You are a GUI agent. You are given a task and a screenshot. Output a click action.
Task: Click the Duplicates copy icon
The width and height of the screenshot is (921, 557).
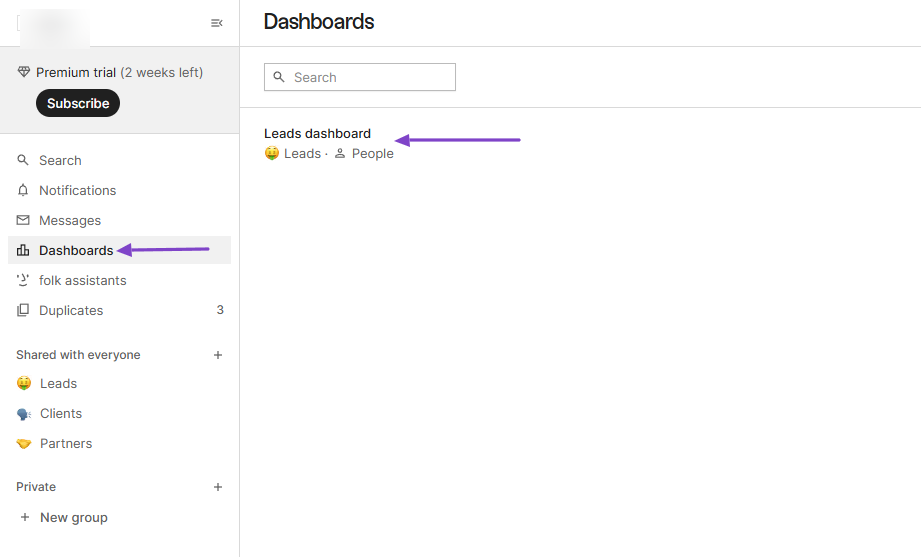[23, 310]
